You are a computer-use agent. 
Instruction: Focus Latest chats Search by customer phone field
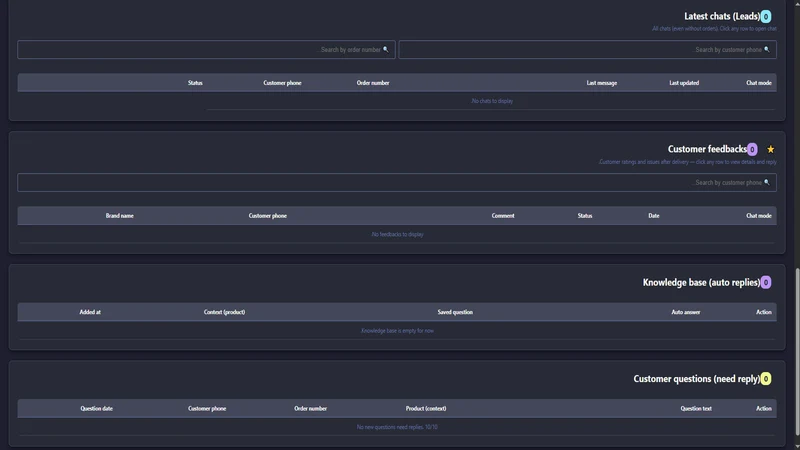[587, 49]
